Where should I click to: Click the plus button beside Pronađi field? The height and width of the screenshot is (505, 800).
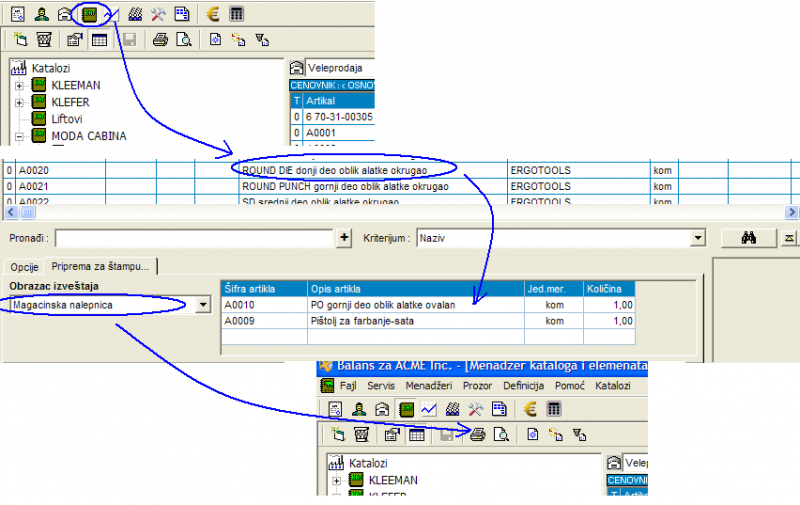(345, 238)
